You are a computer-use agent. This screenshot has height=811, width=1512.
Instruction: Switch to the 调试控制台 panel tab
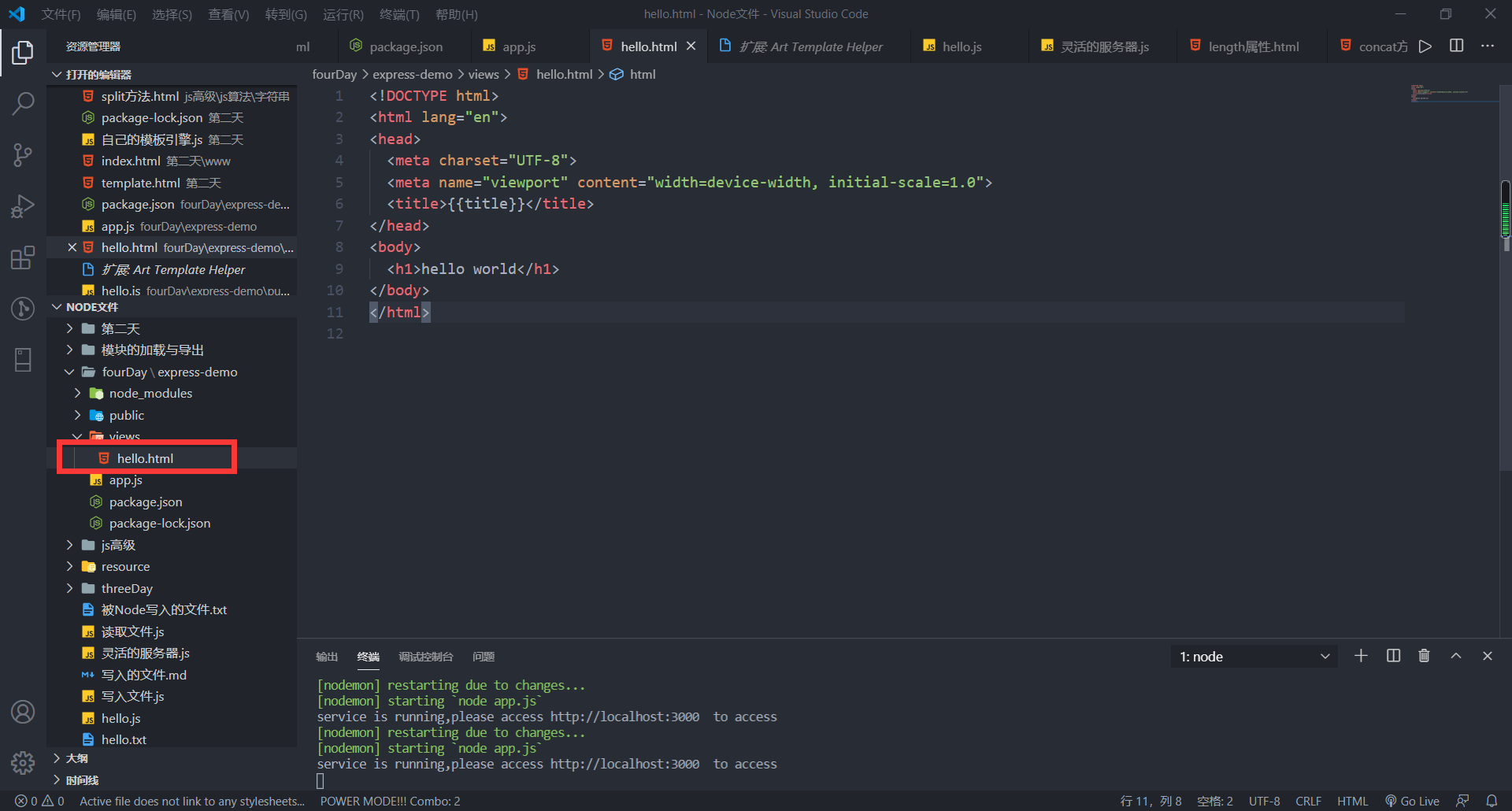(x=426, y=657)
